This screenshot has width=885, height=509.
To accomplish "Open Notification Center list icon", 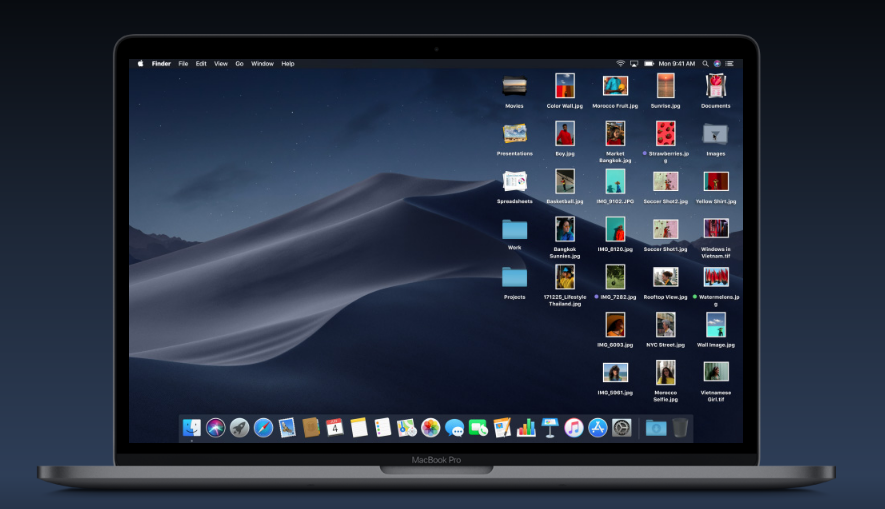I will tap(729, 64).
